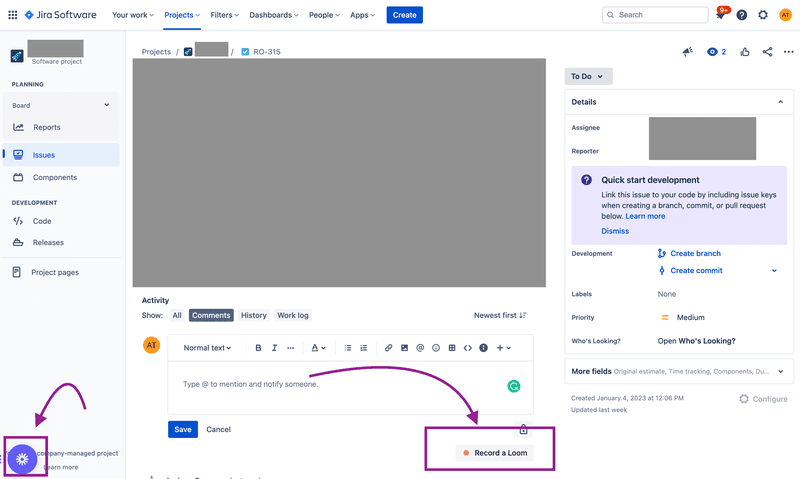Screen dimensions: 800x479
Task: Show the Comments activity tab
Action: click(x=211, y=315)
